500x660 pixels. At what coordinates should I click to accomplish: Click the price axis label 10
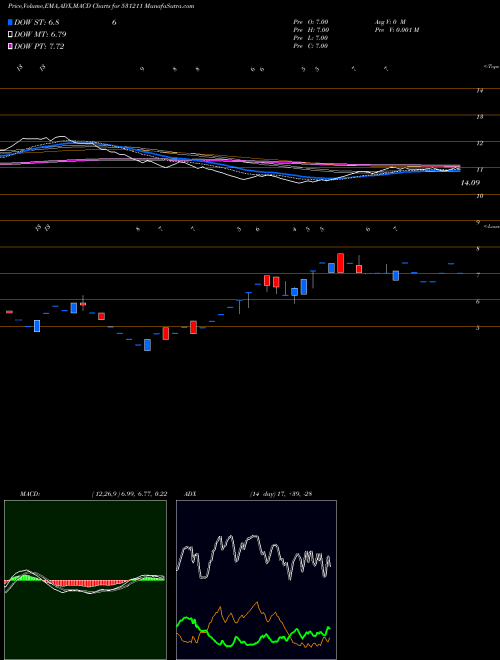pos(479,196)
